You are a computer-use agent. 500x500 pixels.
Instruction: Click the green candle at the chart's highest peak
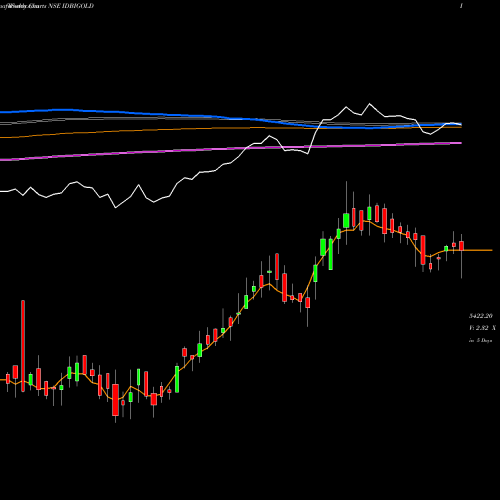tap(346, 221)
